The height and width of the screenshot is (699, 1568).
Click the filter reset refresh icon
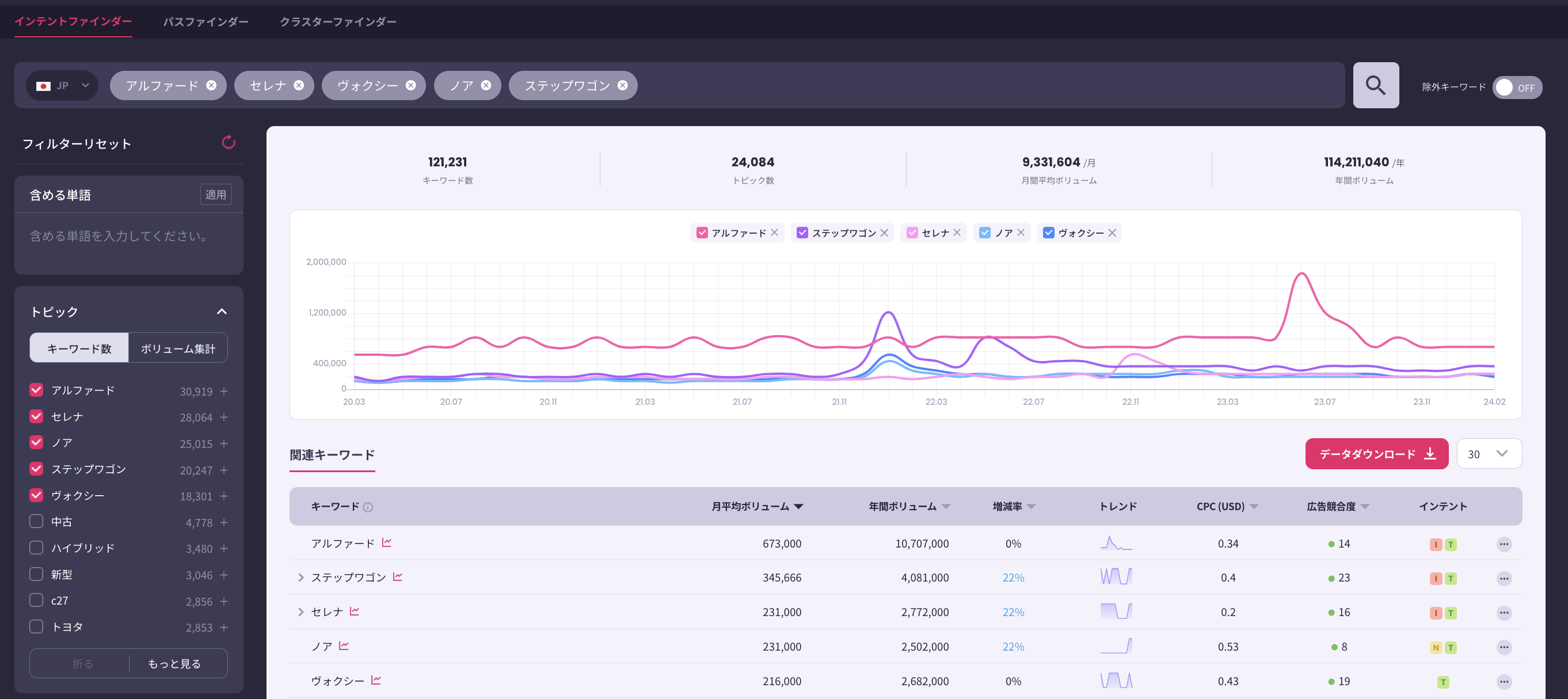229,142
